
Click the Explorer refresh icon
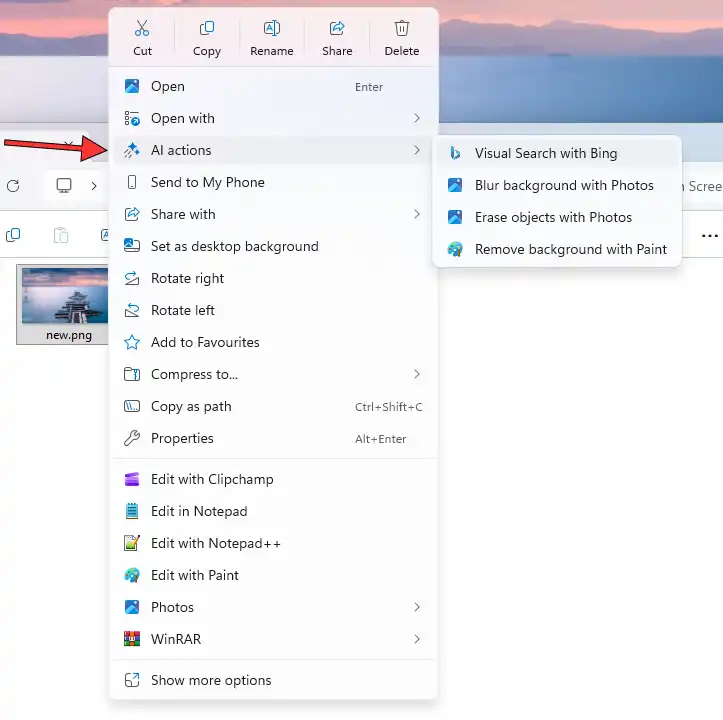(13, 186)
